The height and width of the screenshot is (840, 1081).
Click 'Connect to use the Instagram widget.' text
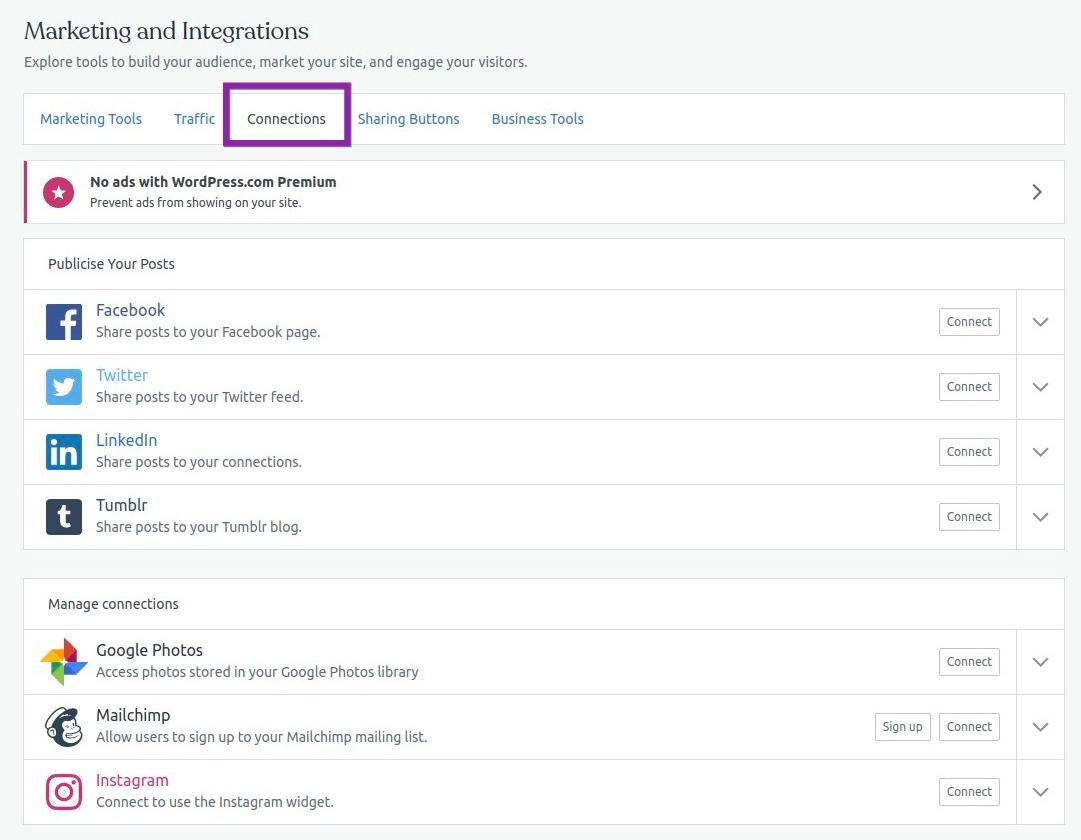(x=214, y=802)
